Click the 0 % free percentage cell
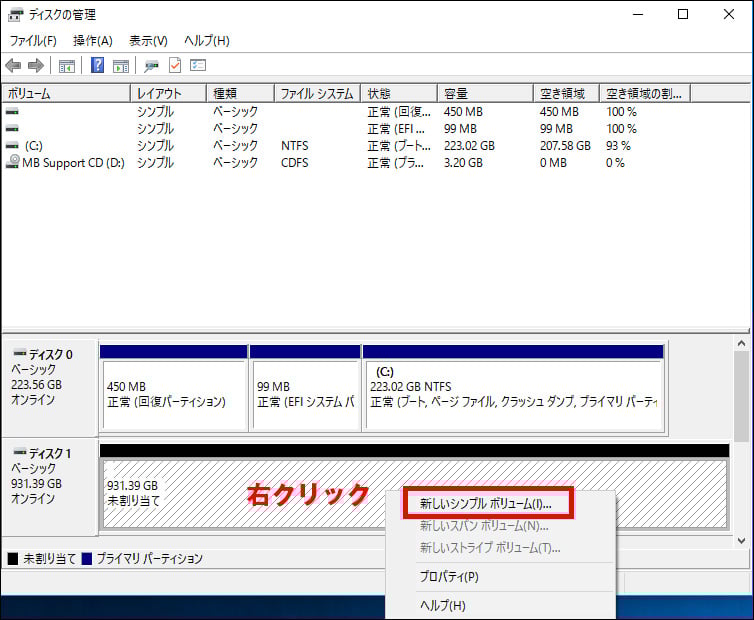This screenshot has height=620, width=754. (x=615, y=163)
